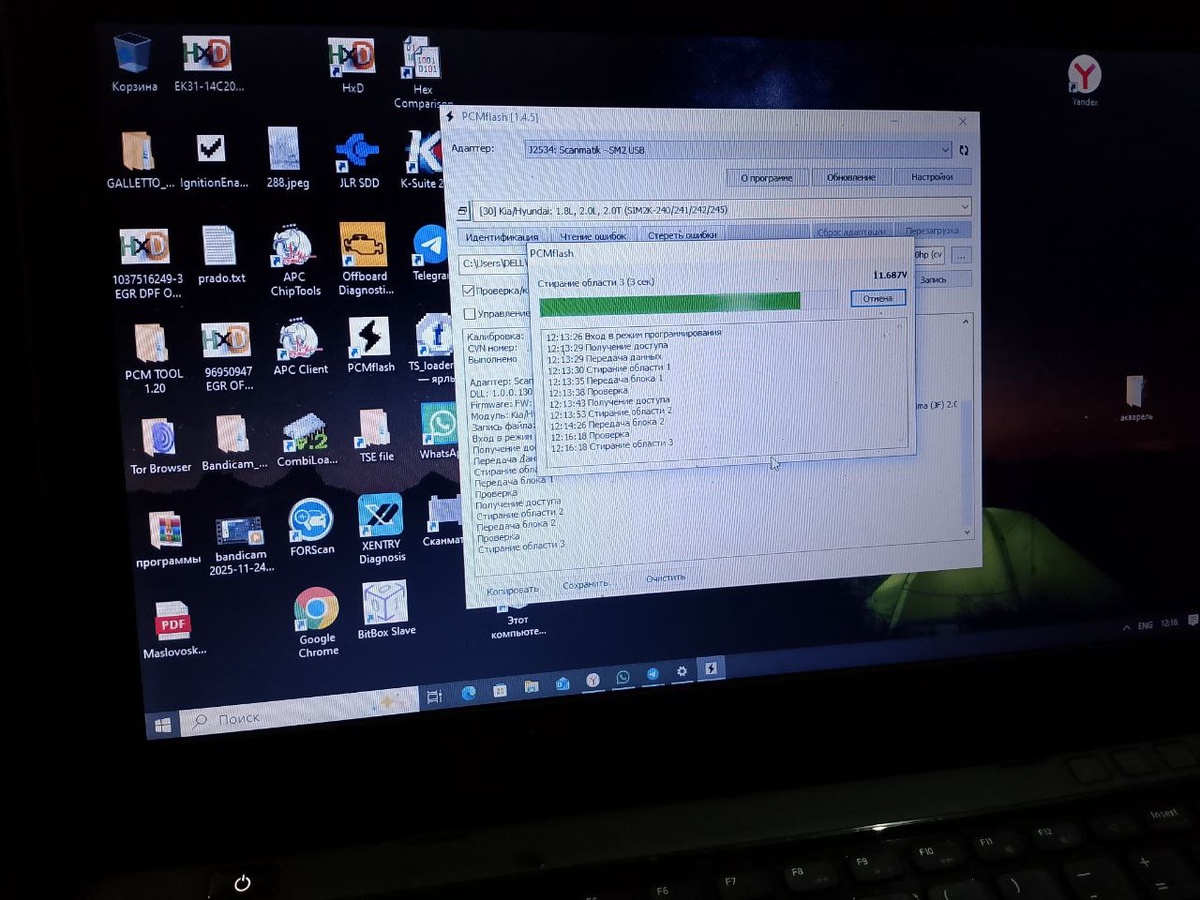Viewport: 1200px width, 900px height.
Task: Click the file browse ellipsis button
Action: pos(959,255)
